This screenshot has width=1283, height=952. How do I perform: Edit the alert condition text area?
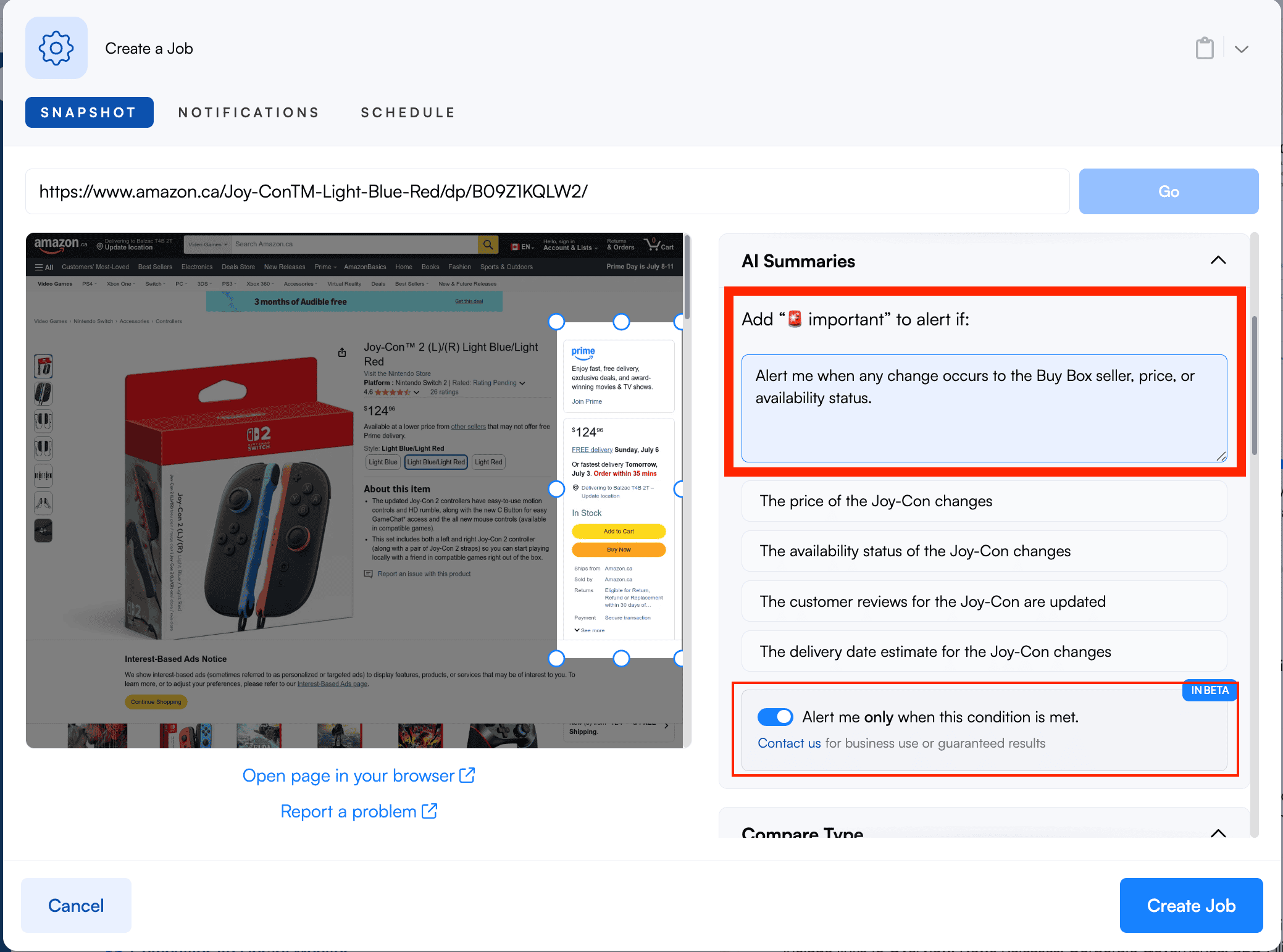(984, 408)
